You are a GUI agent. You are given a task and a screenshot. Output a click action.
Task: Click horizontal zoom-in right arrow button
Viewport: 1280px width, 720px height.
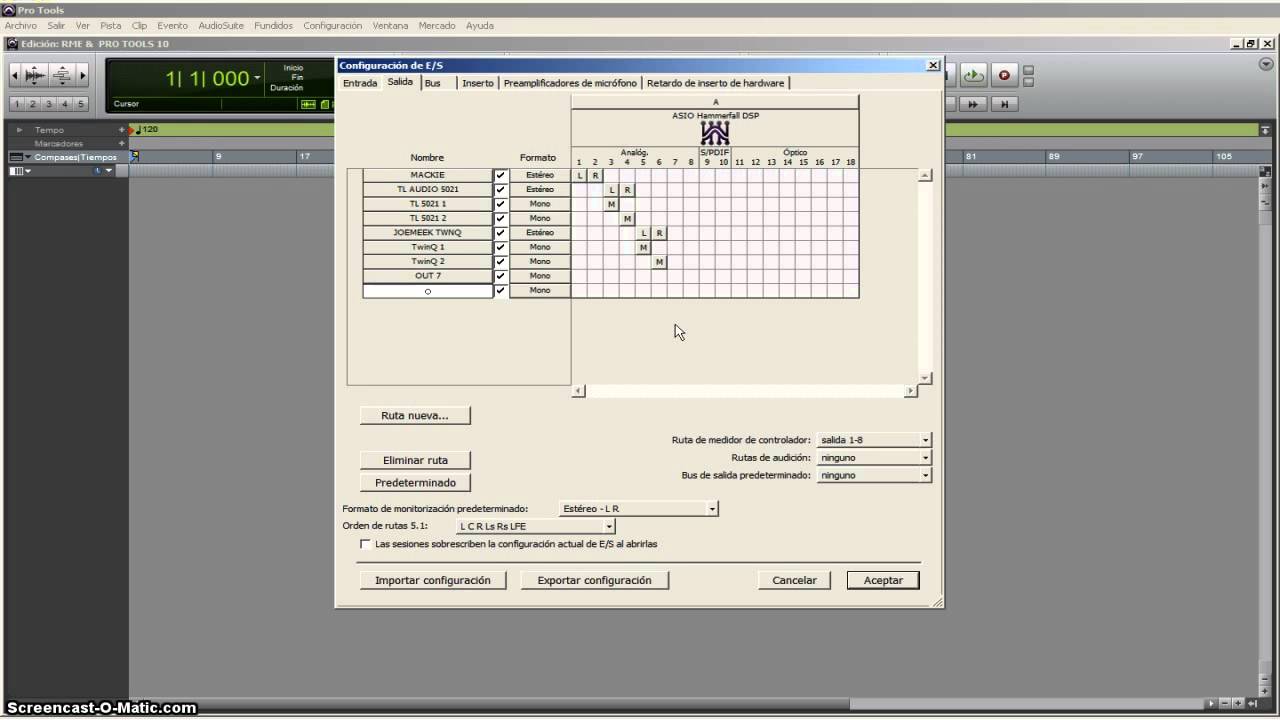tap(83, 75)
